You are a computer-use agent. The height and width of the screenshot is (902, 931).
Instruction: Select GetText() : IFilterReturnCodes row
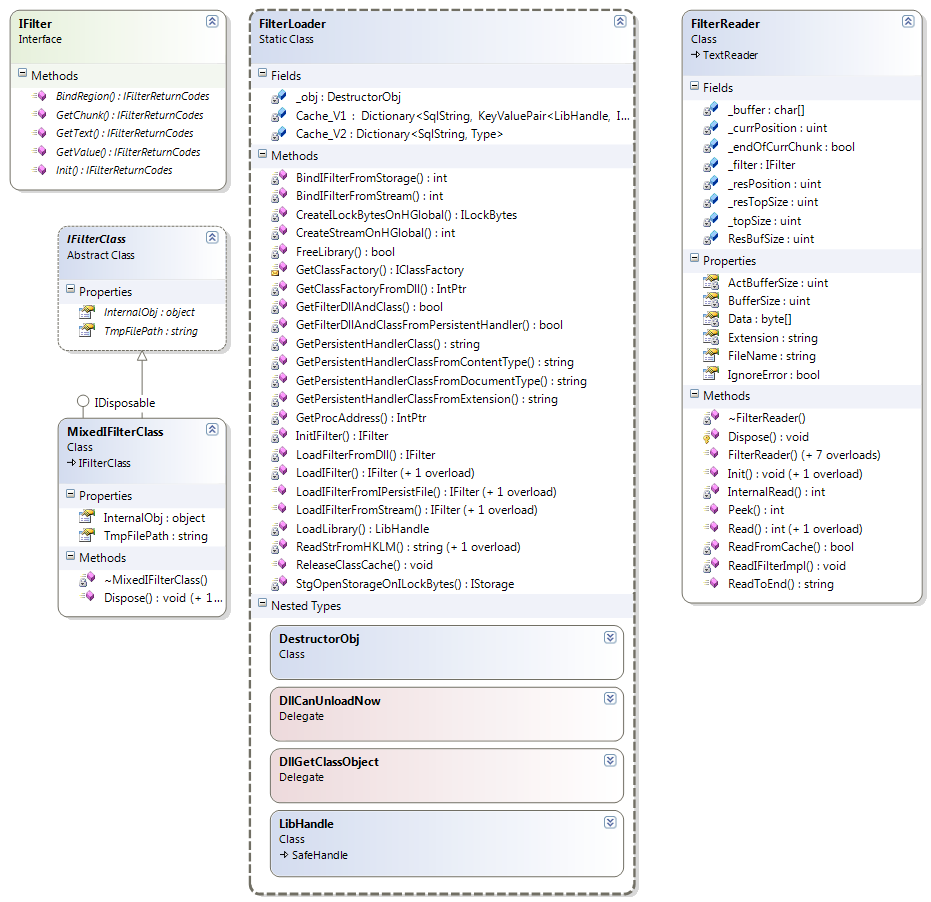coord(125,133)
